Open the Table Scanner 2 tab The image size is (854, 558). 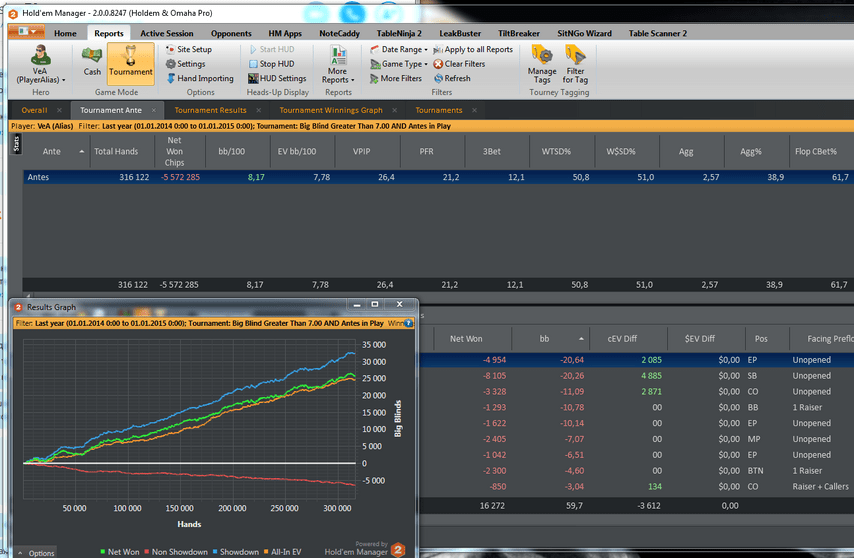coord(657,33)
